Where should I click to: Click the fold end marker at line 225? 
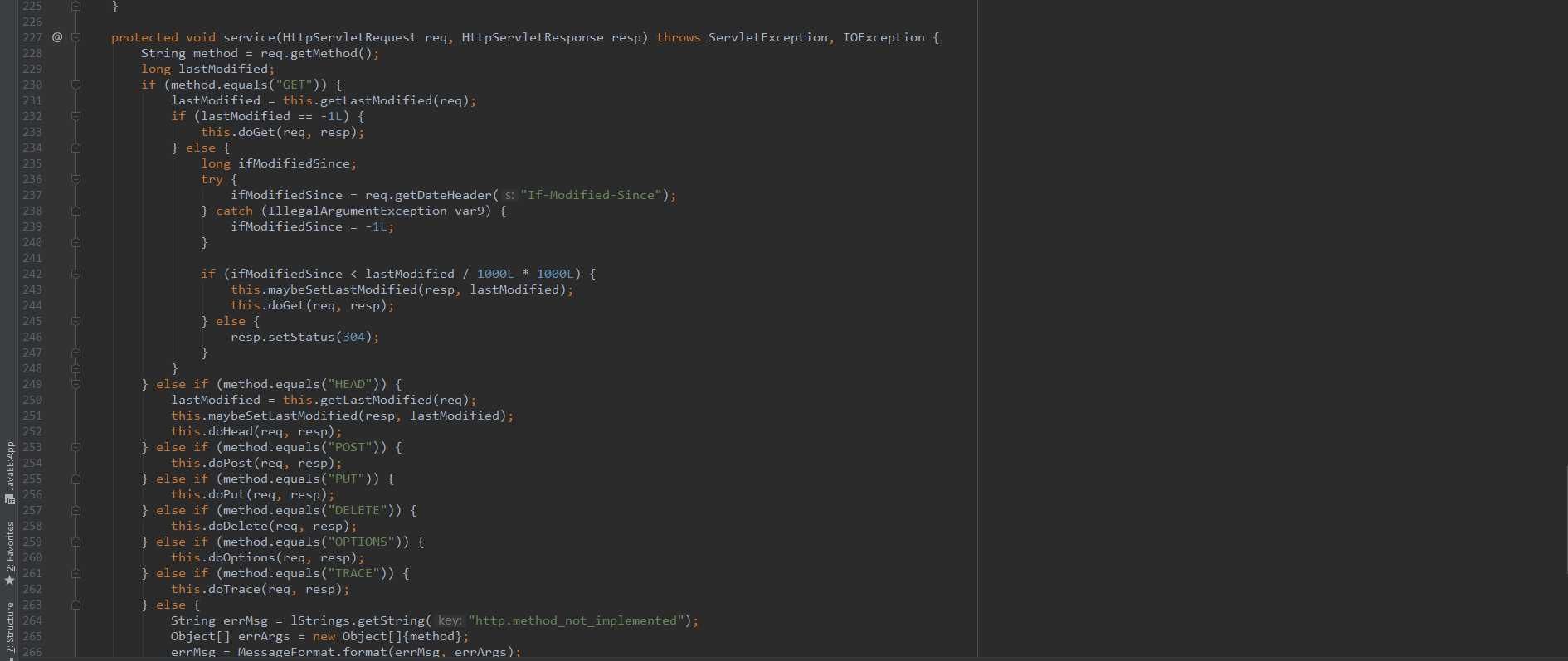(x=75, y=6)
